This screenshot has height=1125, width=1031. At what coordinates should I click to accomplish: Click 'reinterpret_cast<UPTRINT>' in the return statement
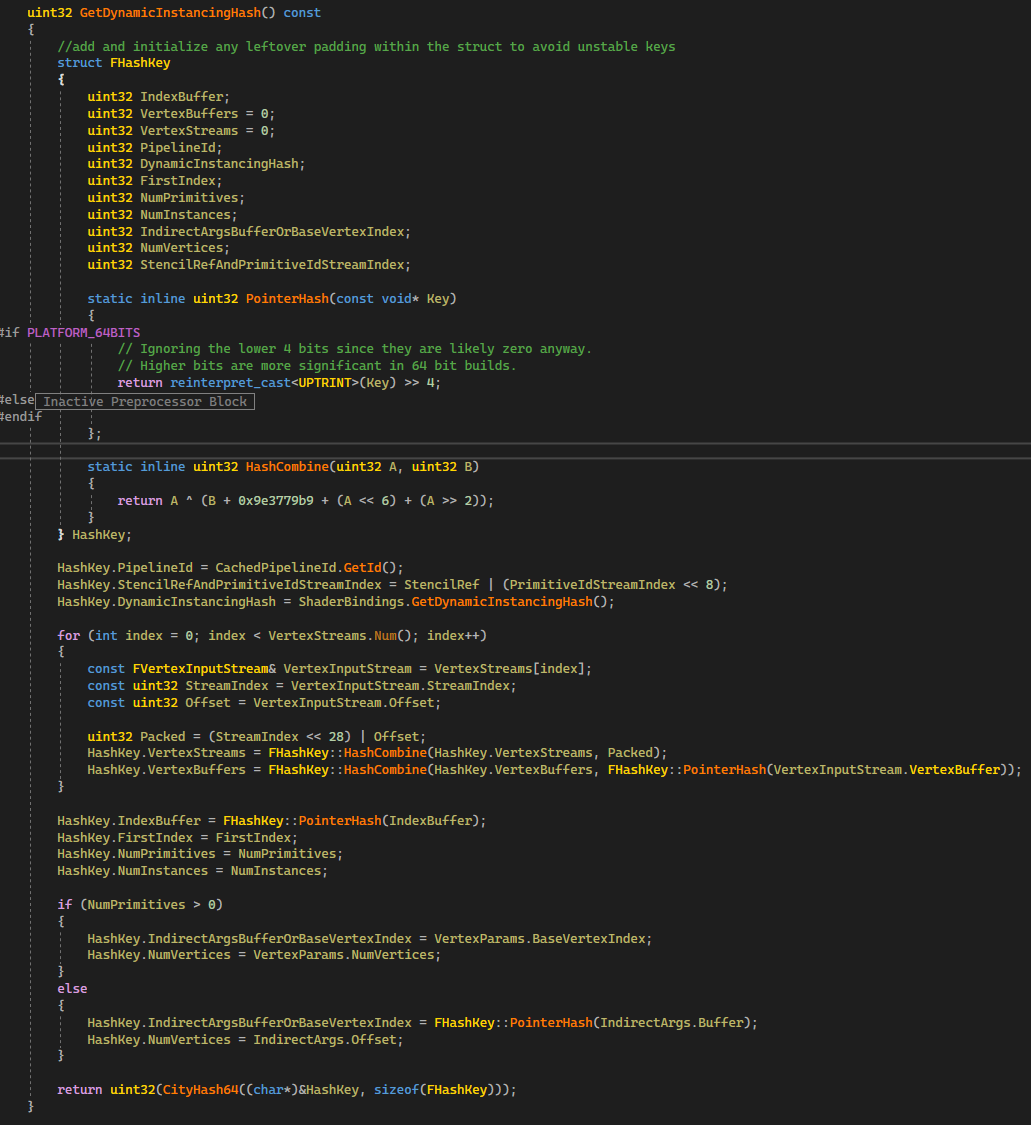coord(264,383)
